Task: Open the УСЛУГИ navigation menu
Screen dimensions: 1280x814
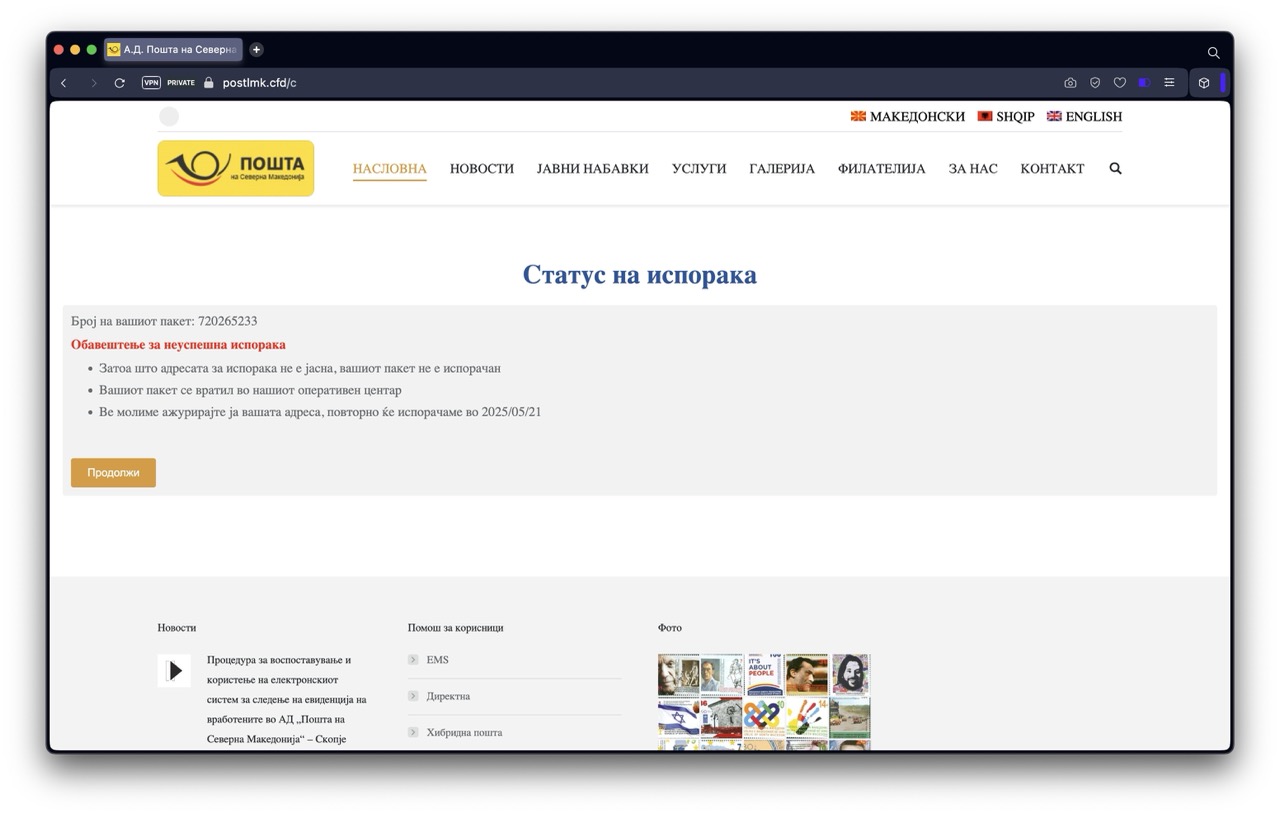Action: point(698,168)
